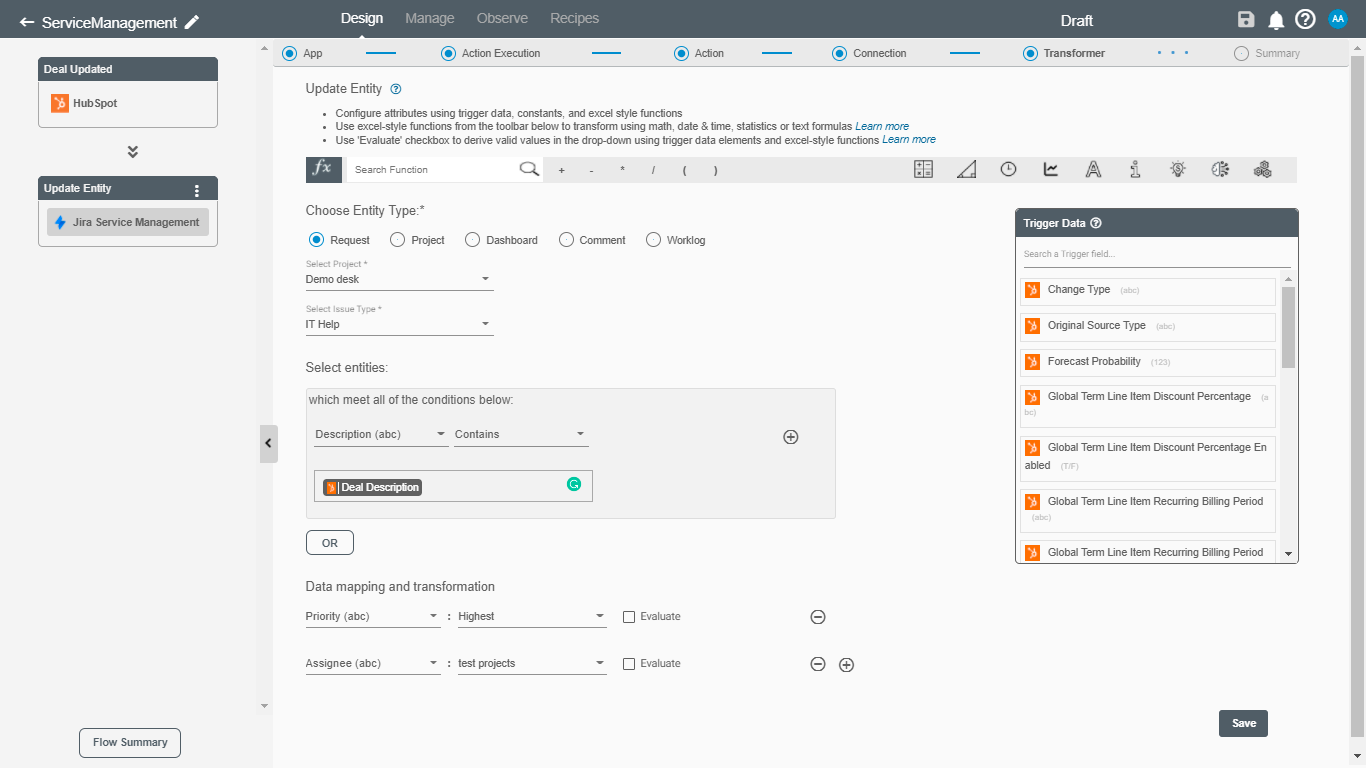Open the Update Entity card three-dot menu

pyautogui.click(x=197, y=191)
